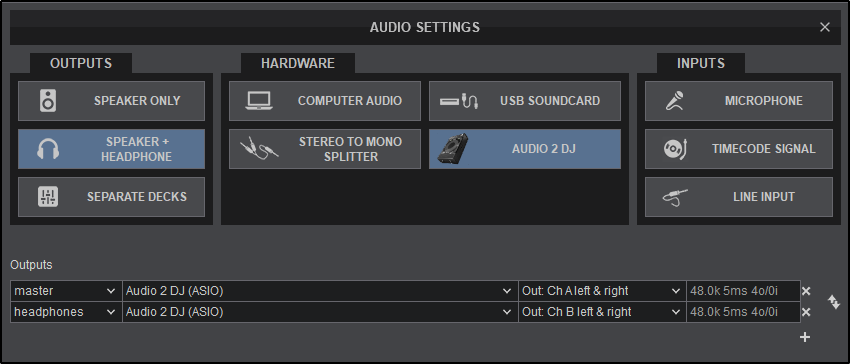Open the master output type dropdown

(x=66, y=291)
